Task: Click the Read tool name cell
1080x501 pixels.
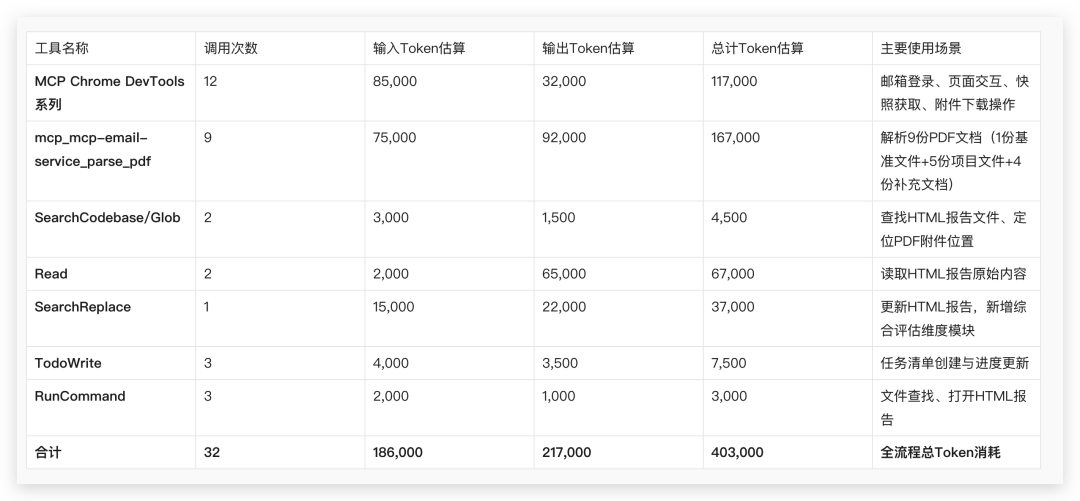Action: click(x=51, y=273)
